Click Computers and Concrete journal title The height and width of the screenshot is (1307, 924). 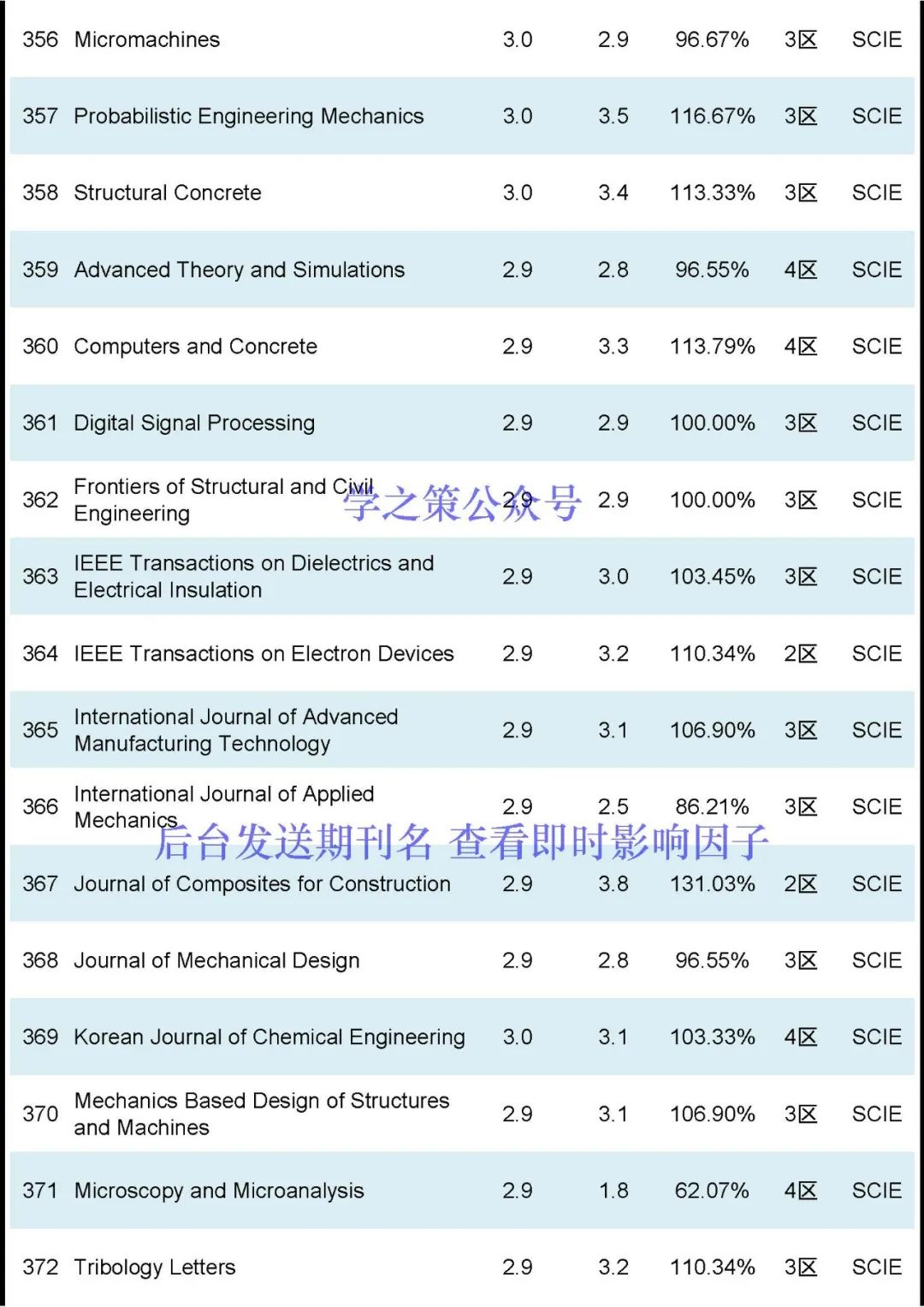pos(195,347)
